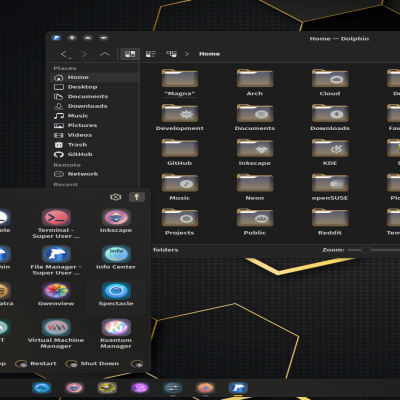
Task: Go up to the parent folder
Action: tap(105, 54)
